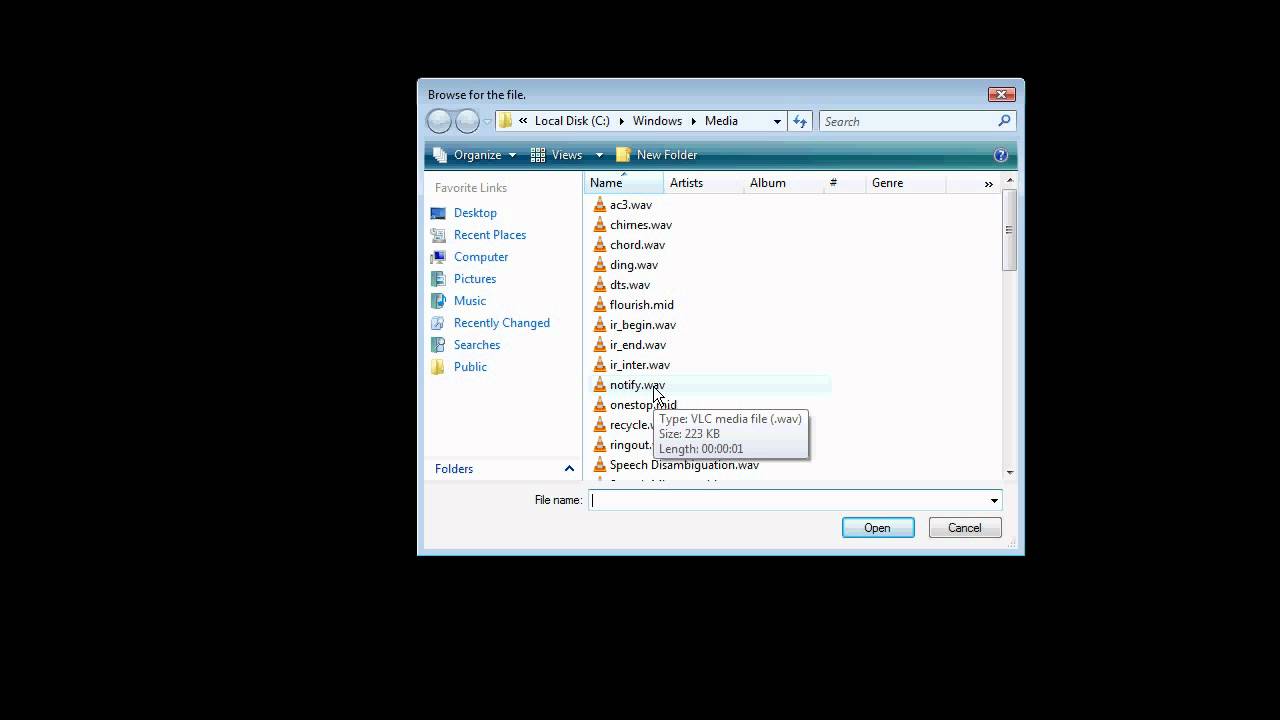The height and width of the screenshot is (720, 1280).
Task: Open the Views dropdown arrow
Action: [599, 155]
